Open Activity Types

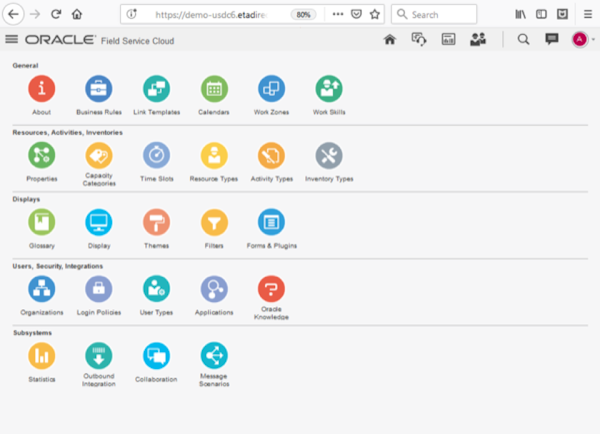[x=271, y=155]
